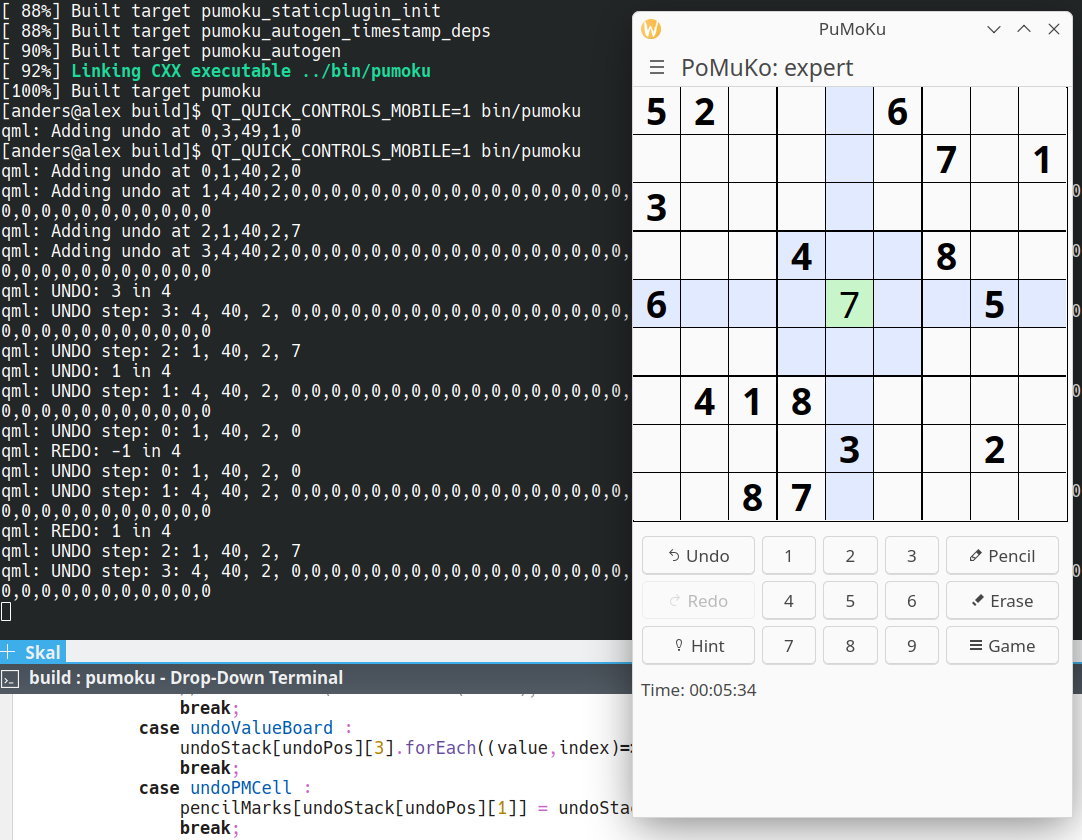Open the Game menu button
1082x840 pixels.
(1002, 645)
